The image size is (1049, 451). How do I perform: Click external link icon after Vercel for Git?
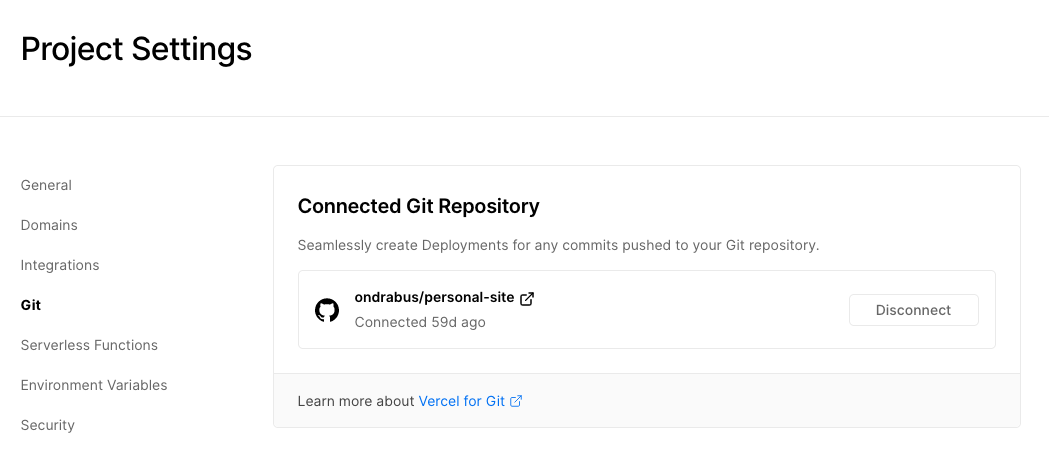tap(516, 401)
